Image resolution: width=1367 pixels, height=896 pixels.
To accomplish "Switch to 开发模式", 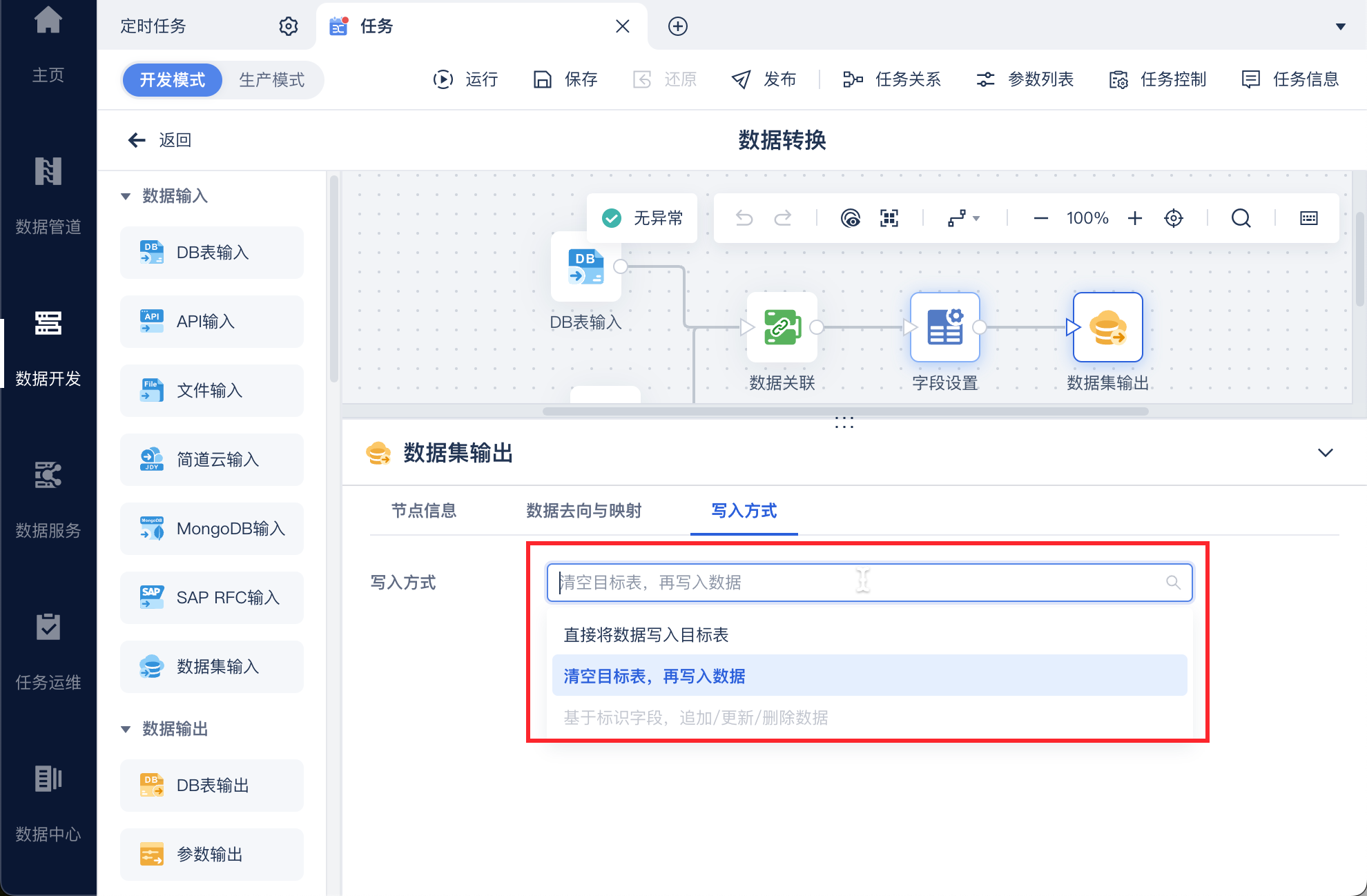I will click(x=172, y=80).
